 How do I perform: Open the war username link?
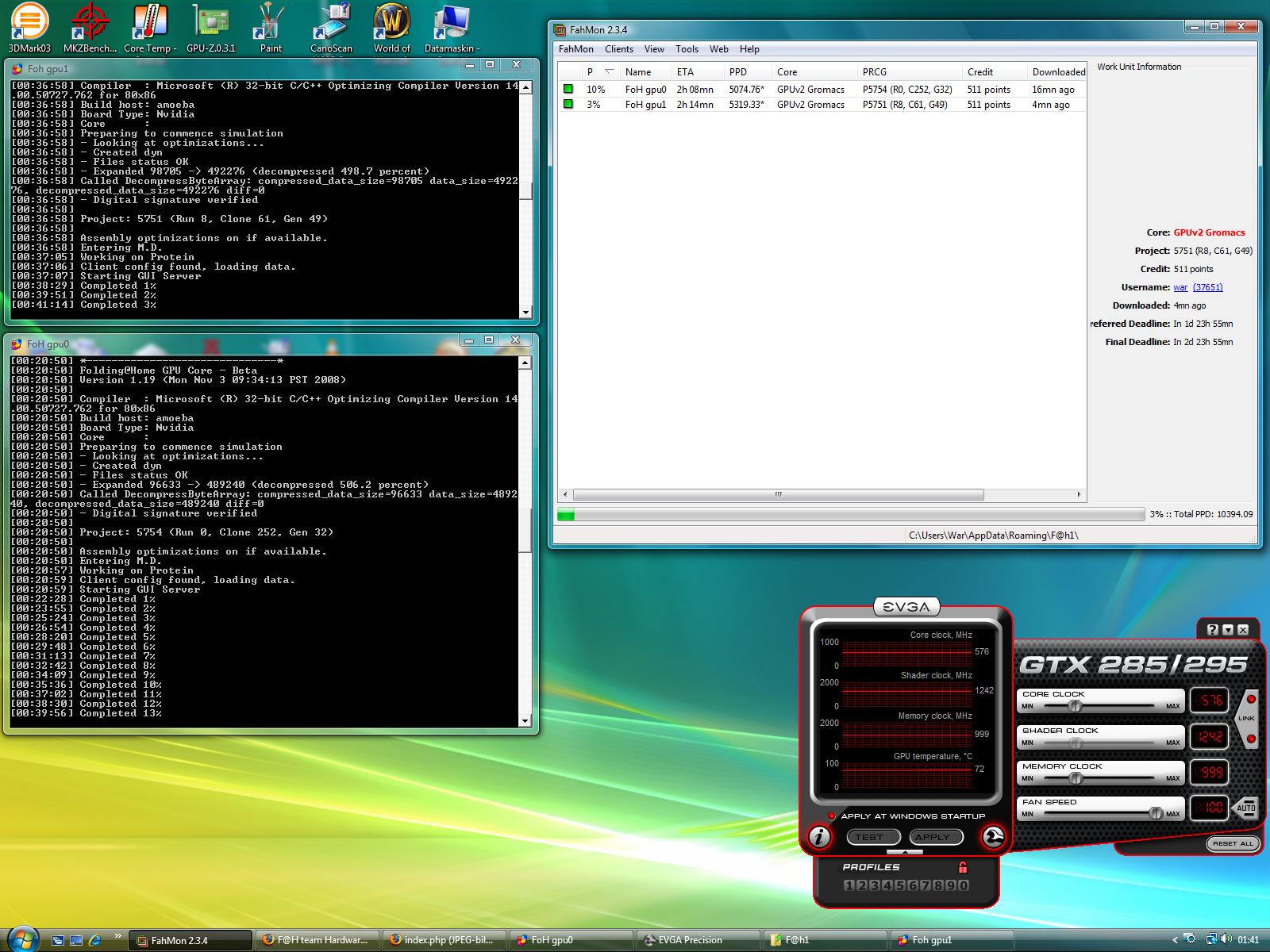pos(1180,287)
